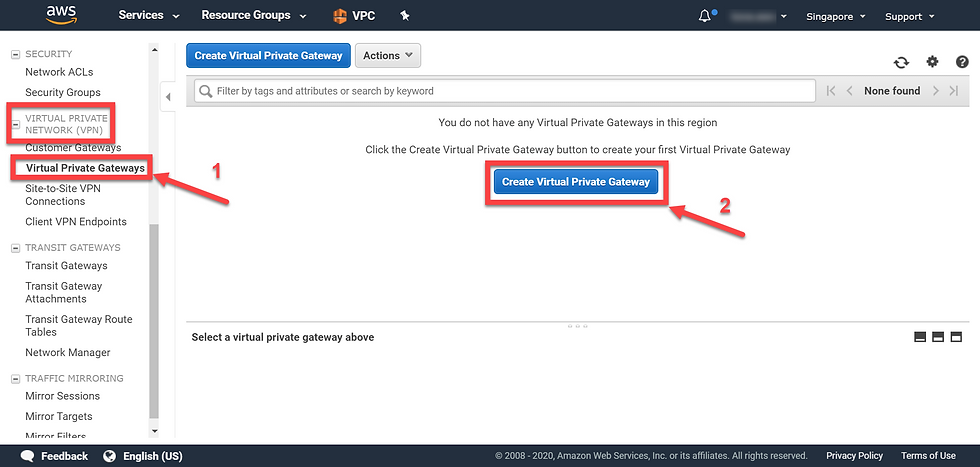Viewport: 980px width, 467px height.
Task: Click the globe language icon
Action: [x=110, y=456]
